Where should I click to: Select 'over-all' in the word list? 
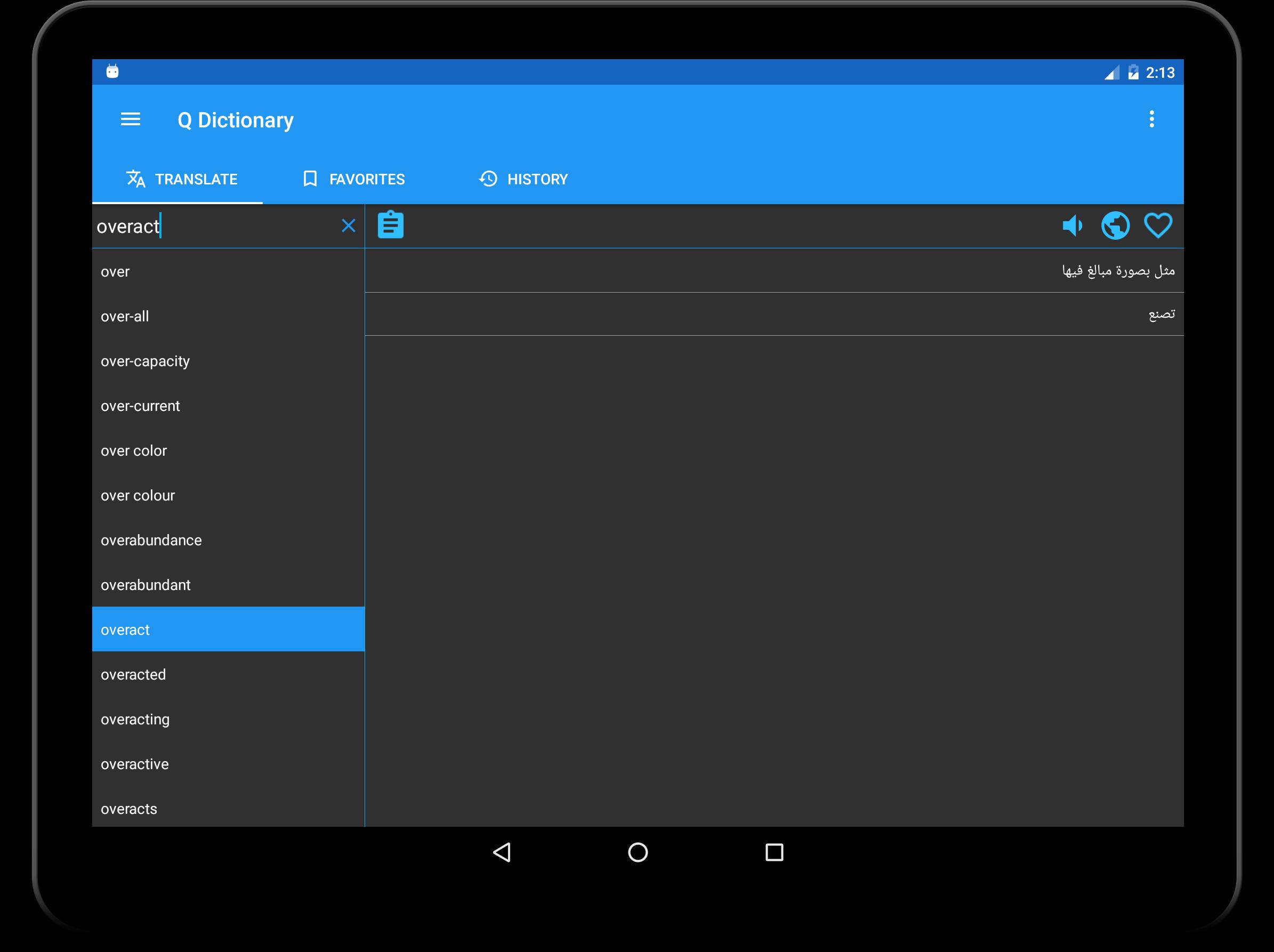(228, 316)
